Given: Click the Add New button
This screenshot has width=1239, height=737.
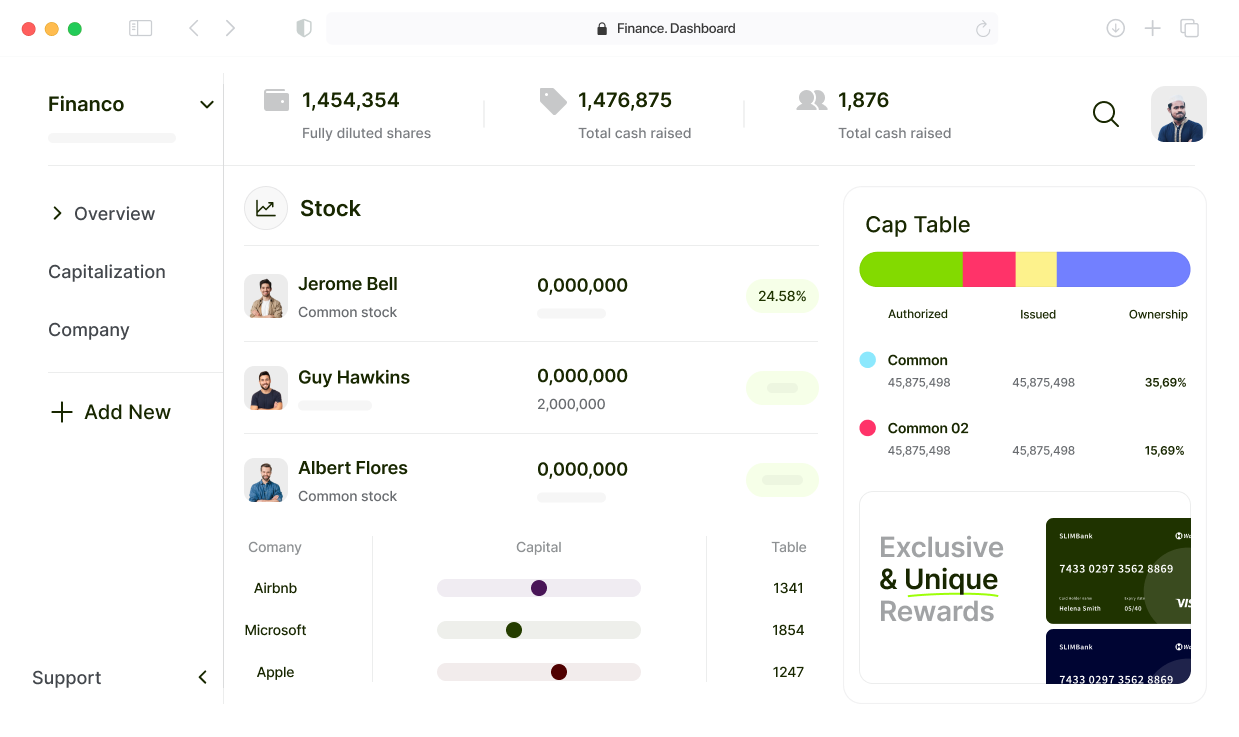Looking at the screenshot, I should click(111, 412).
